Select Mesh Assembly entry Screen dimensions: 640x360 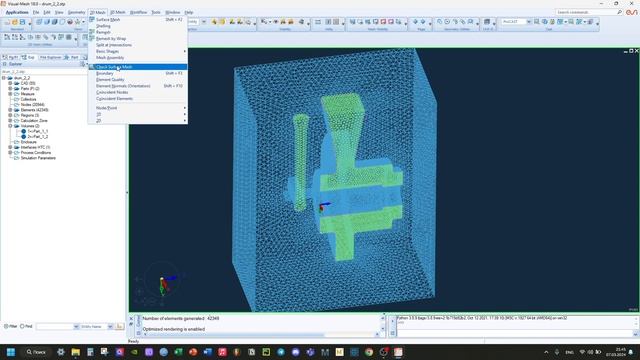(x=138, y=58)
